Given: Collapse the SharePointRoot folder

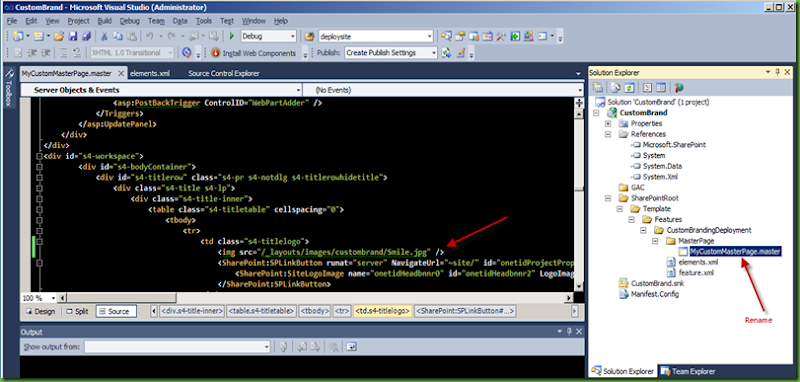Looking at the screenshot, I should tap(608, 198).
